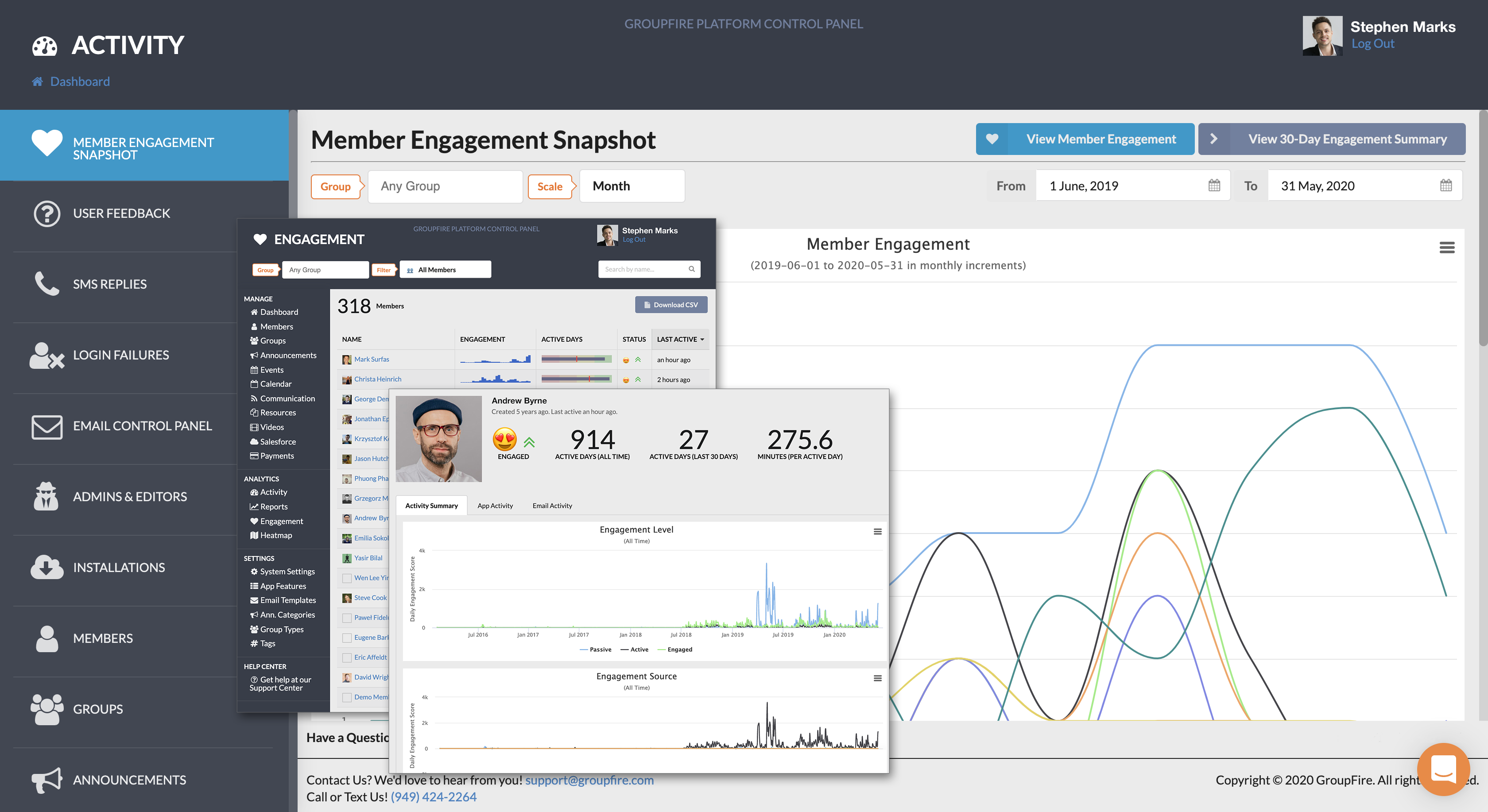Click the Dashboard home icon in header

click(x=38, y=81)
